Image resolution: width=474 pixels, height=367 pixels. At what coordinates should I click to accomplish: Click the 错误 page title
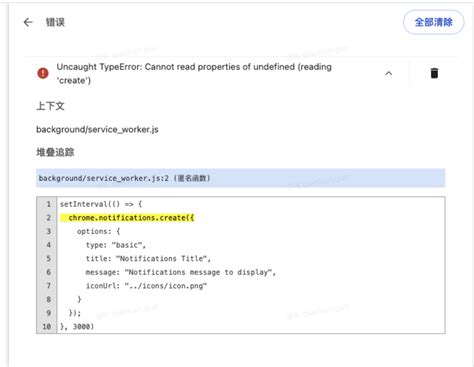(x=55, y=22)
